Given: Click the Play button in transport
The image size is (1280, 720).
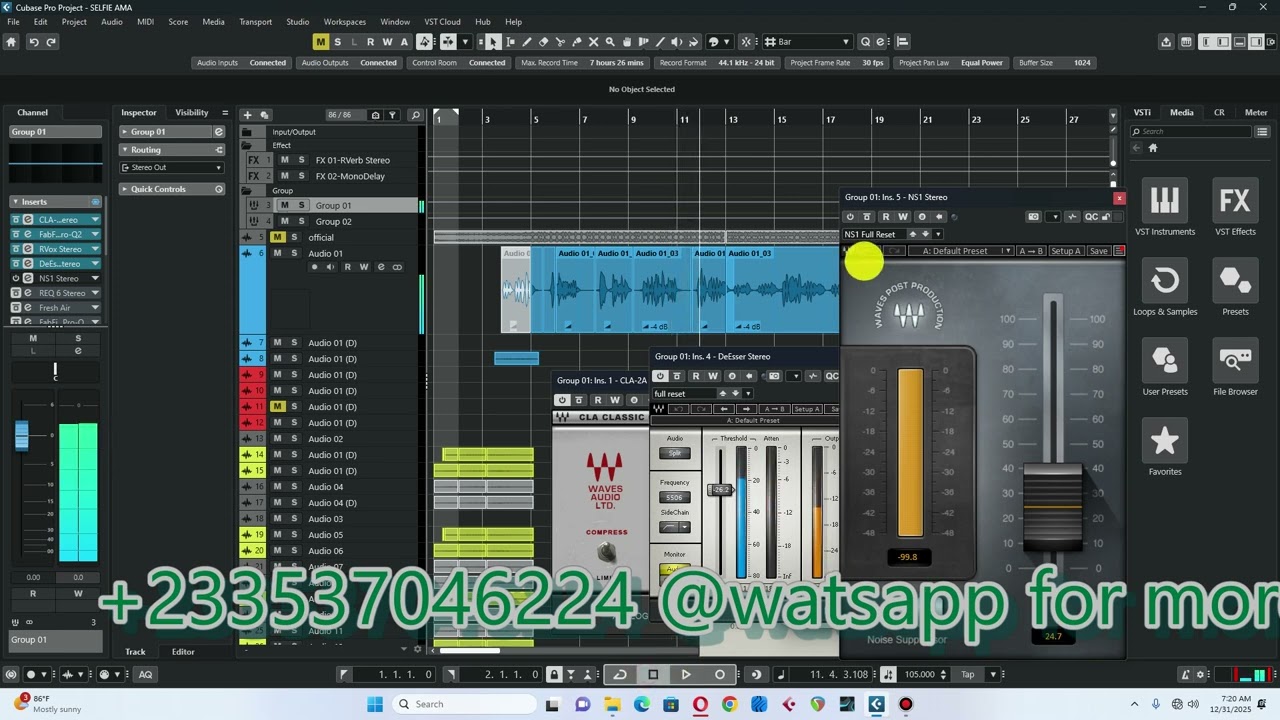Looking at the screenshot, I should pos(686,674).
